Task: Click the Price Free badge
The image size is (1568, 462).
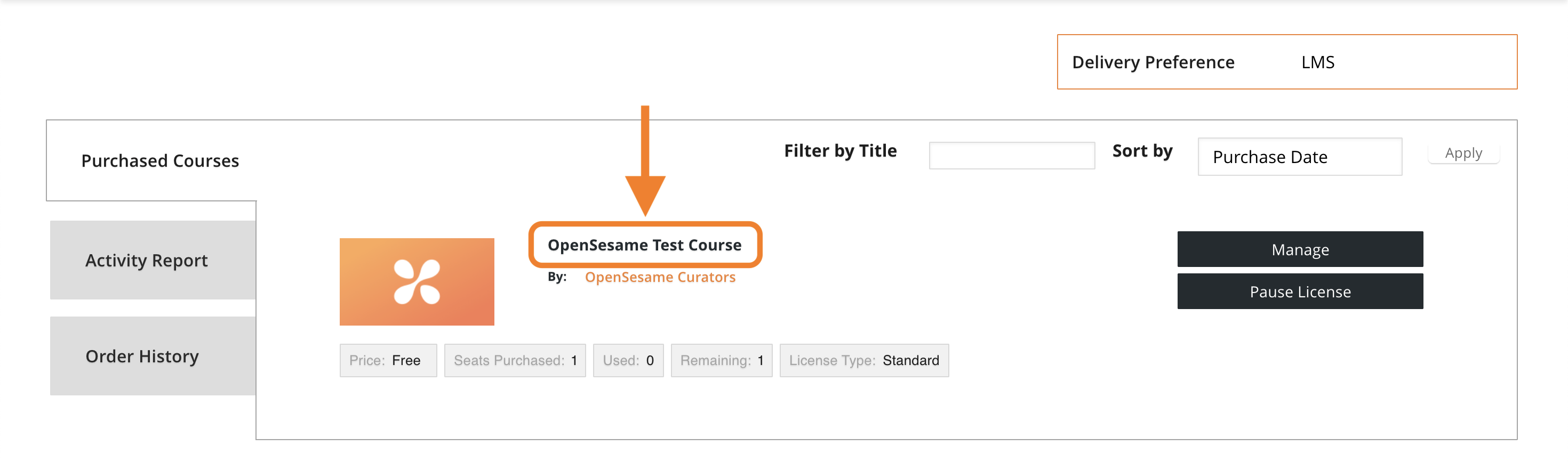Action: pyautogui.click(x=388, y=360)
